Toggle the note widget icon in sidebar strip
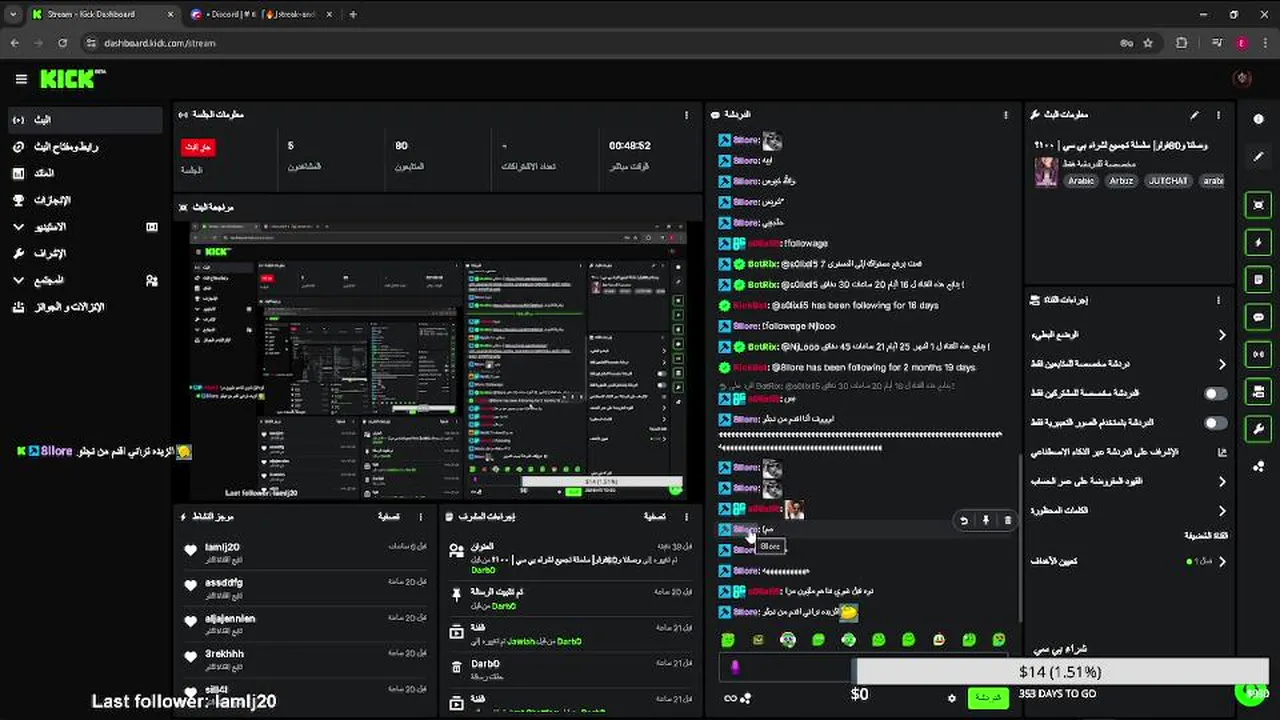This screenshot has height=720, width=1280. tap(1258, 280)
